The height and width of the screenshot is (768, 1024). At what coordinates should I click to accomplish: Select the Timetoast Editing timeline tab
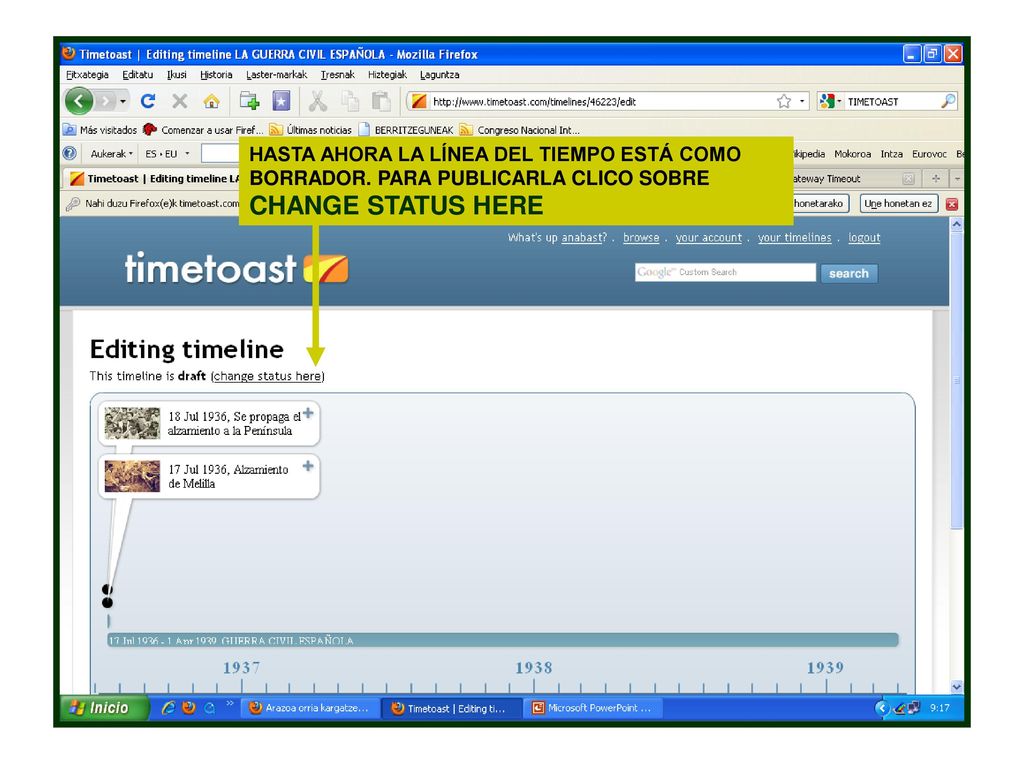(x=153, y=178)
